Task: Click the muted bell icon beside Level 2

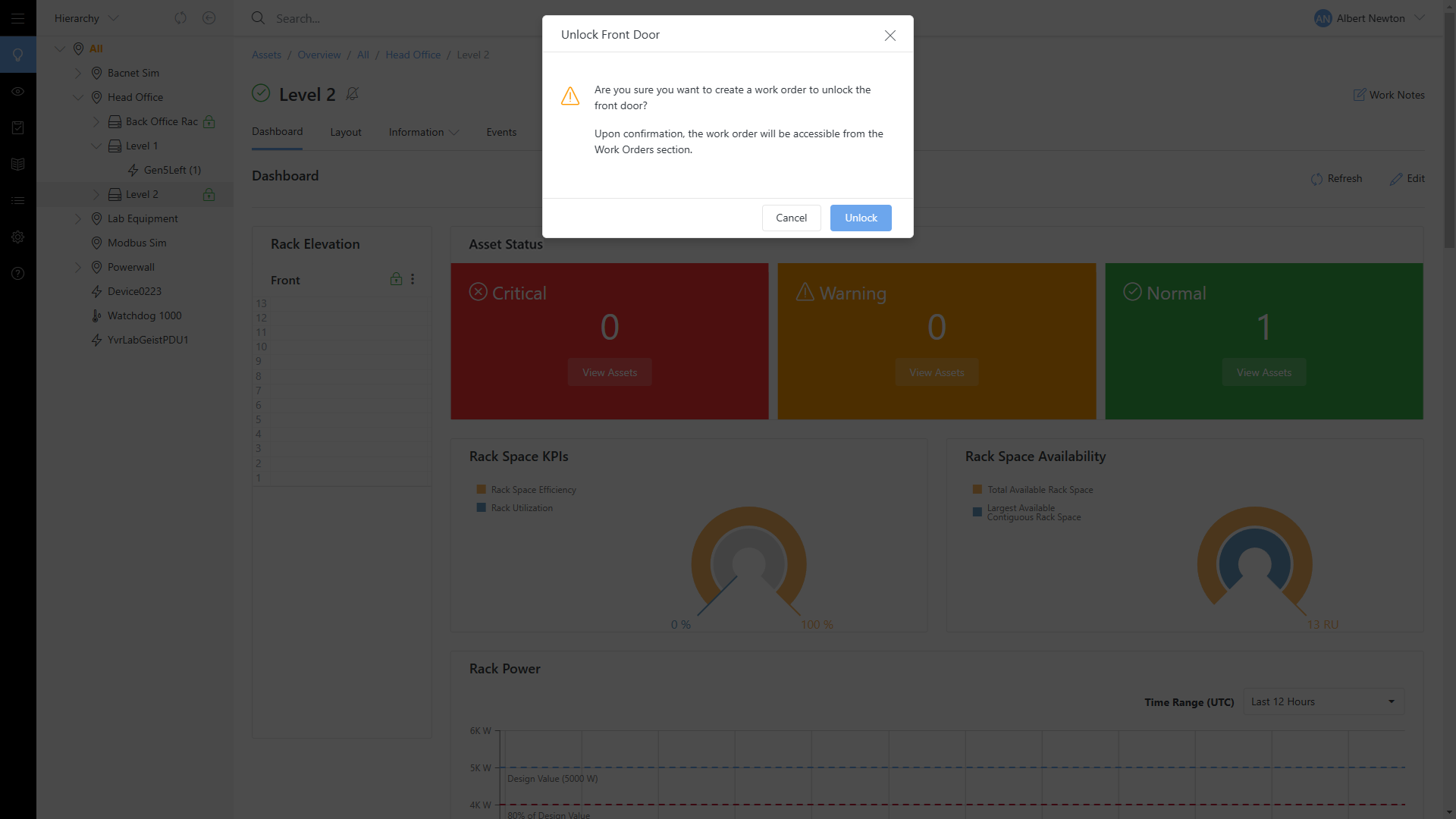Action: [x=352, y=94]
